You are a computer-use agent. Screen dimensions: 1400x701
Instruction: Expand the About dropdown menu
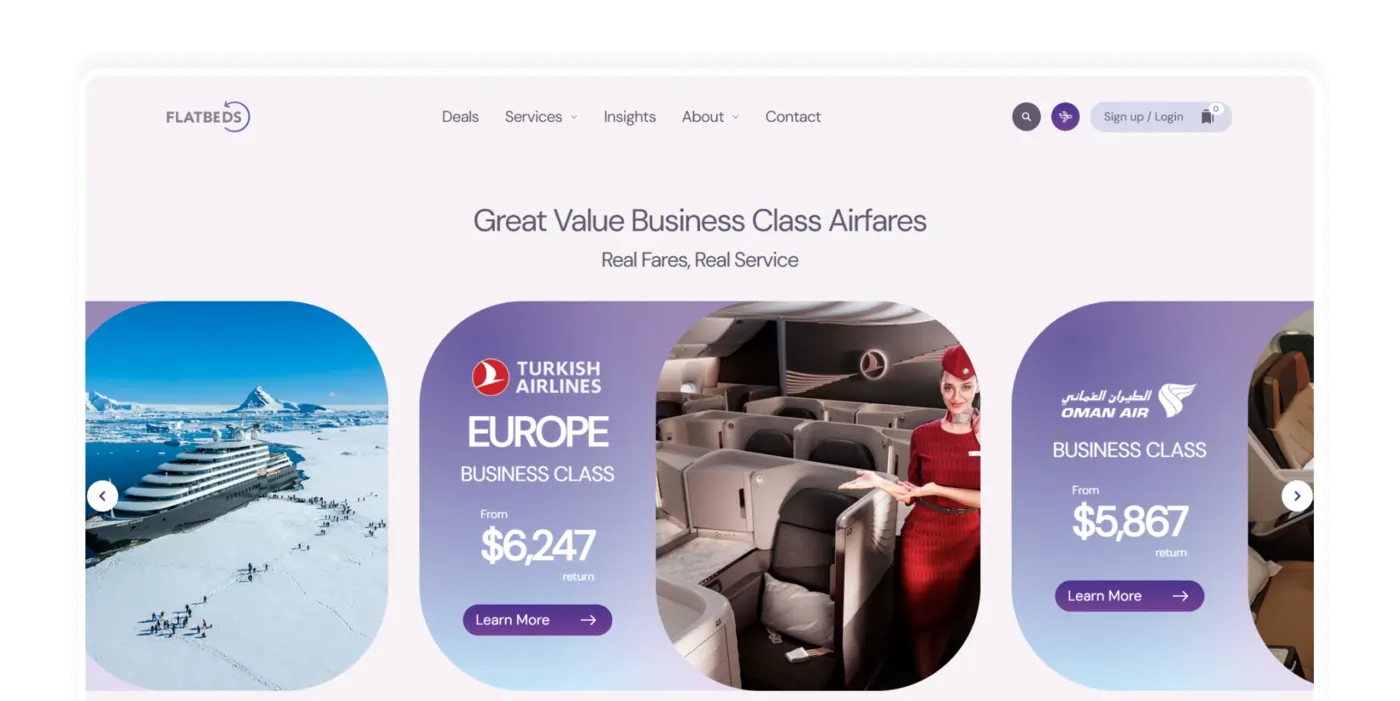(x=710, y=117)
